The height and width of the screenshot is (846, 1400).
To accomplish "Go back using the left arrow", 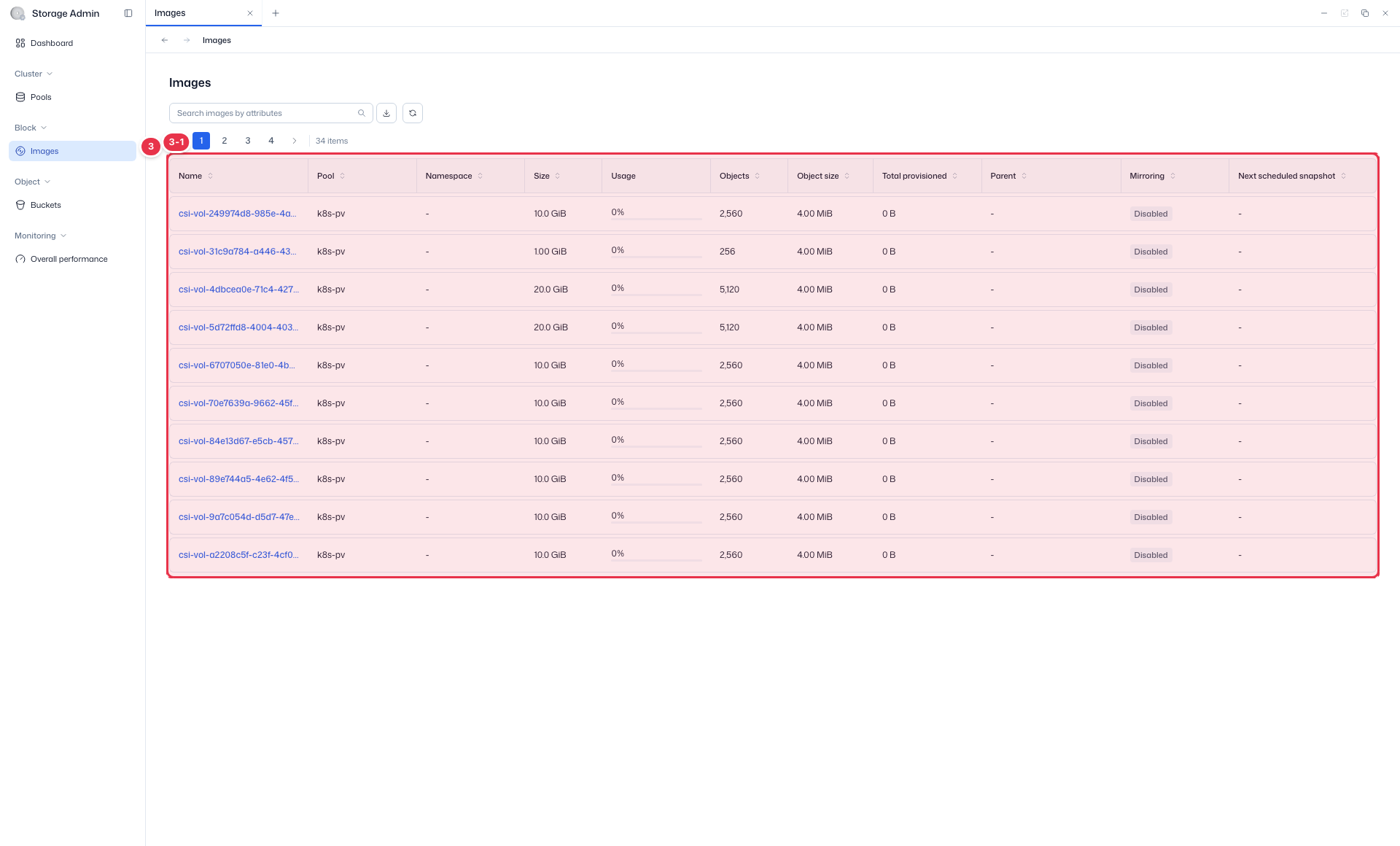I will [x=165, y=40].
